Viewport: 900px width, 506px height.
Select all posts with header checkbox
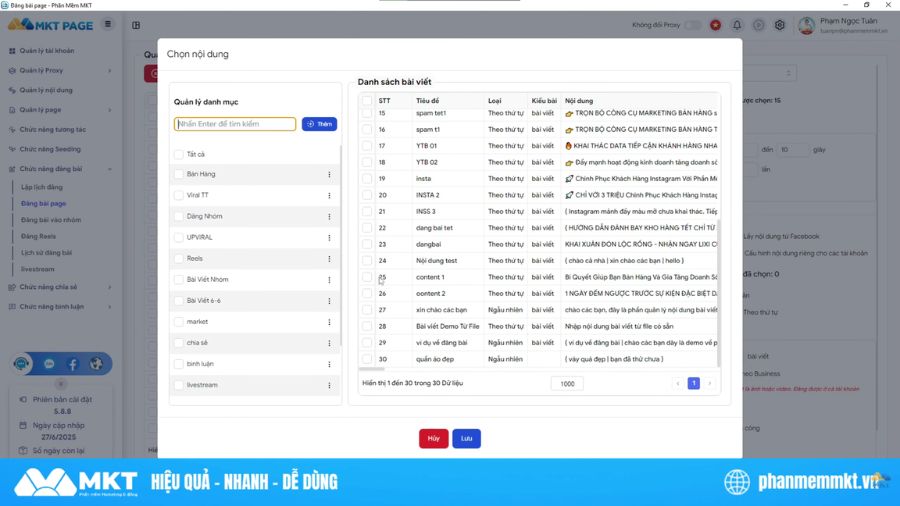coord(367,100)
